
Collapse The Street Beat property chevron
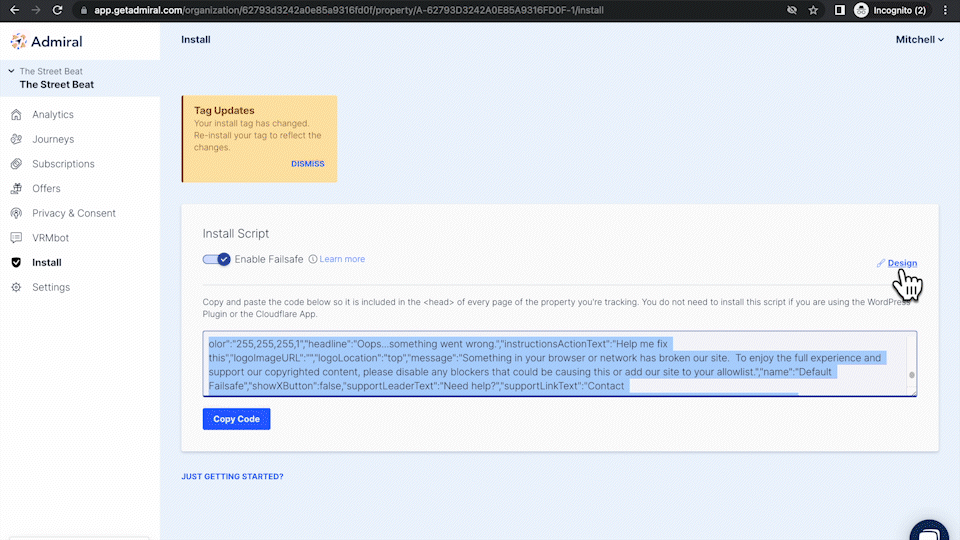click(11, 71)
